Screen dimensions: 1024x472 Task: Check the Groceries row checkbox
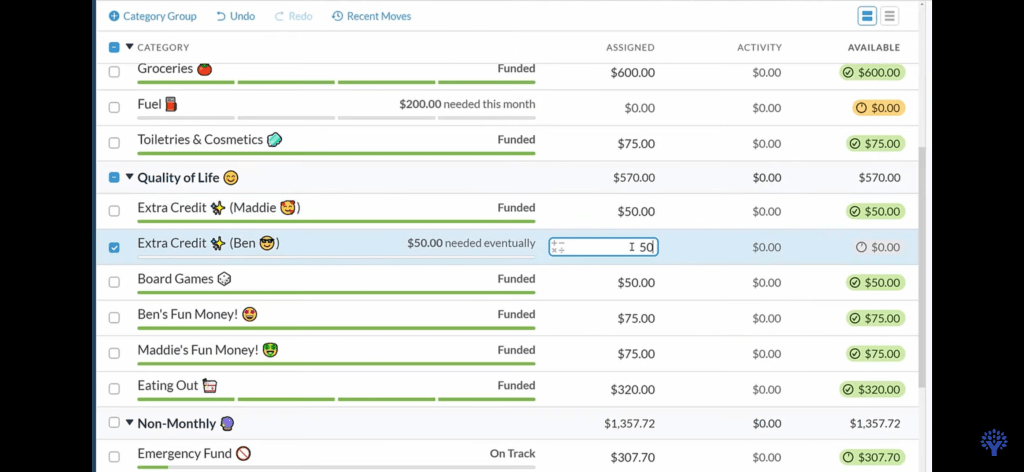click(114, 72)
